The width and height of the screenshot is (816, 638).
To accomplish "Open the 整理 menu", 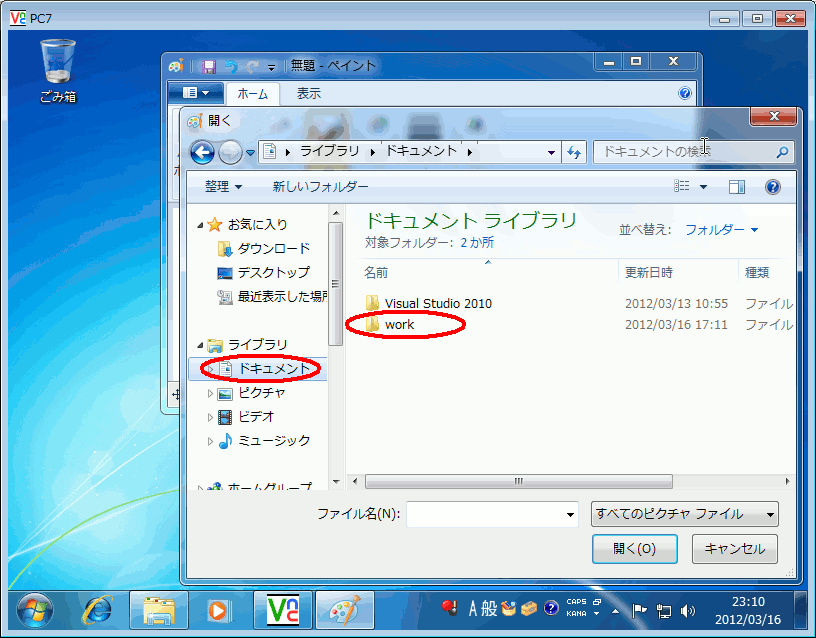I will [x=223, y=187].
